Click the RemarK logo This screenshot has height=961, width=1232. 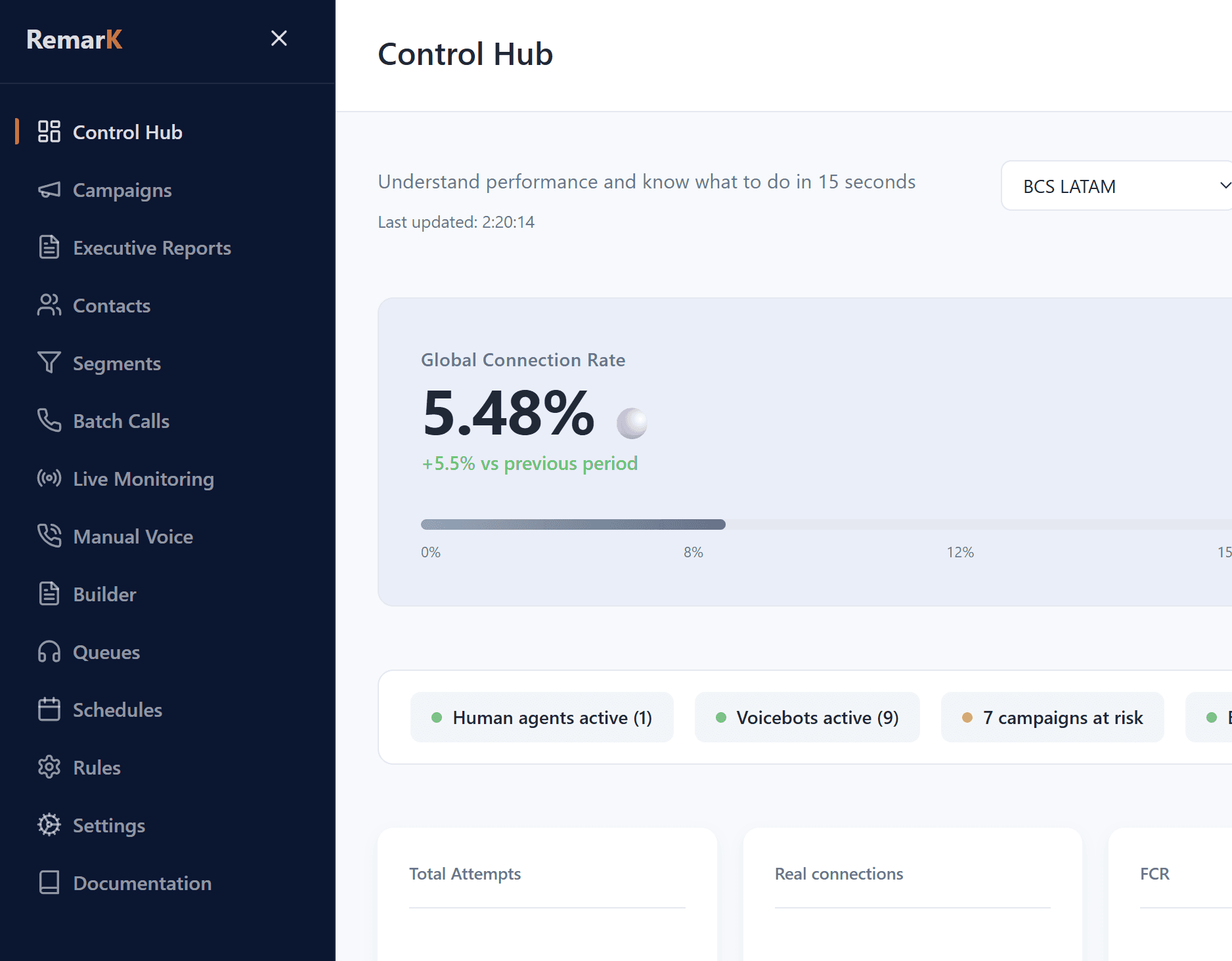74,39
